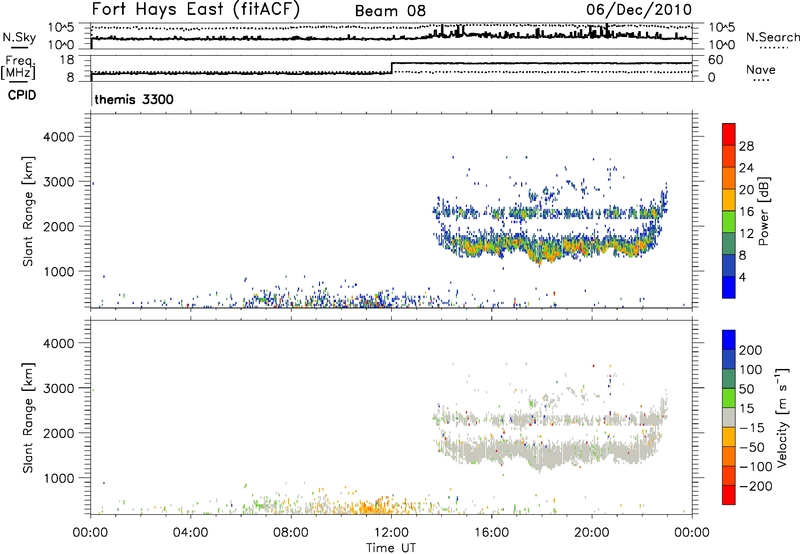
Task: Click the 'Power [dB]' colorbar title
Action: point(763,211)
